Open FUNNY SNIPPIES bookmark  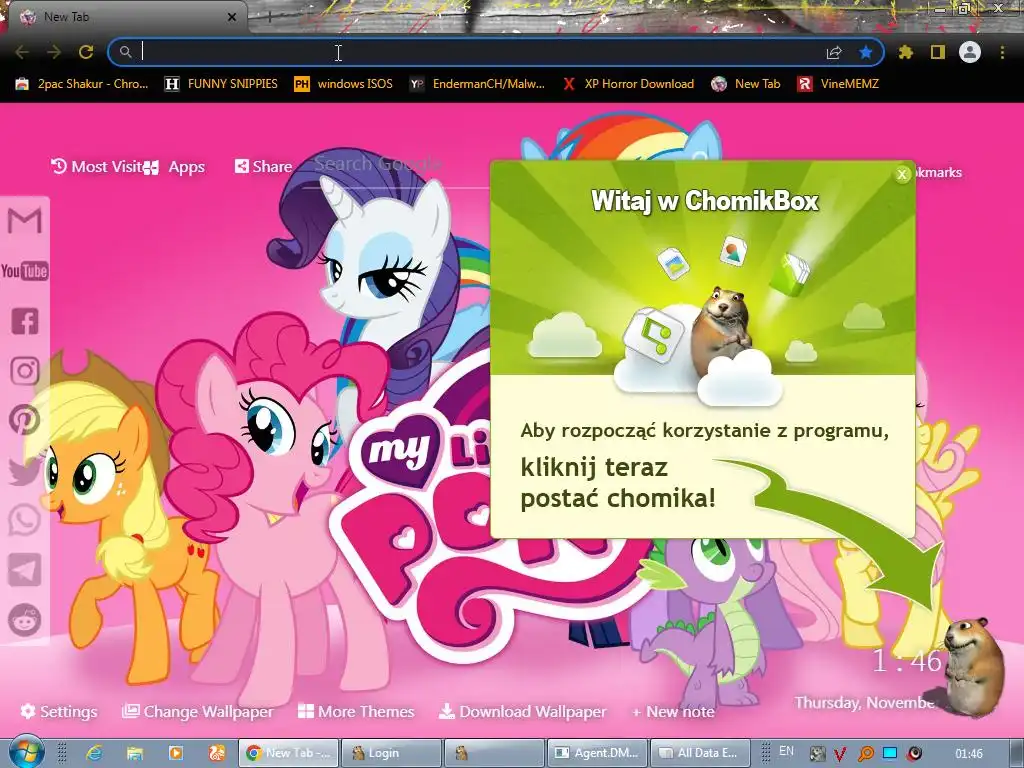(x=221, y=84)
